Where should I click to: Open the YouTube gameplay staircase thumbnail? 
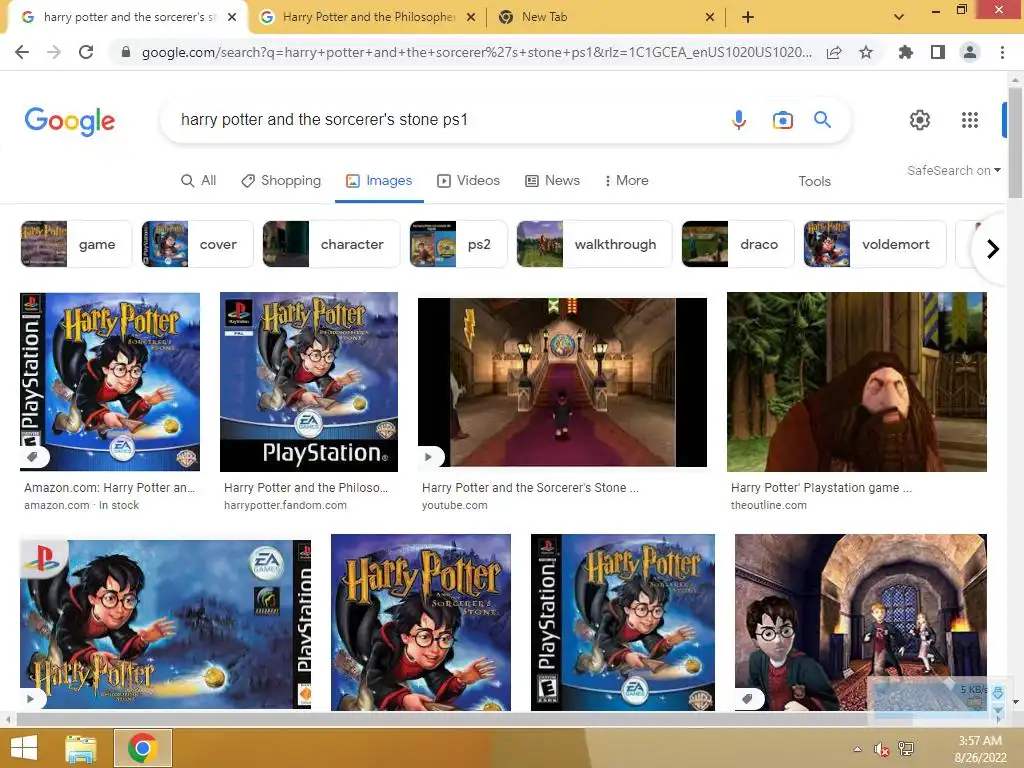point(562,383)
